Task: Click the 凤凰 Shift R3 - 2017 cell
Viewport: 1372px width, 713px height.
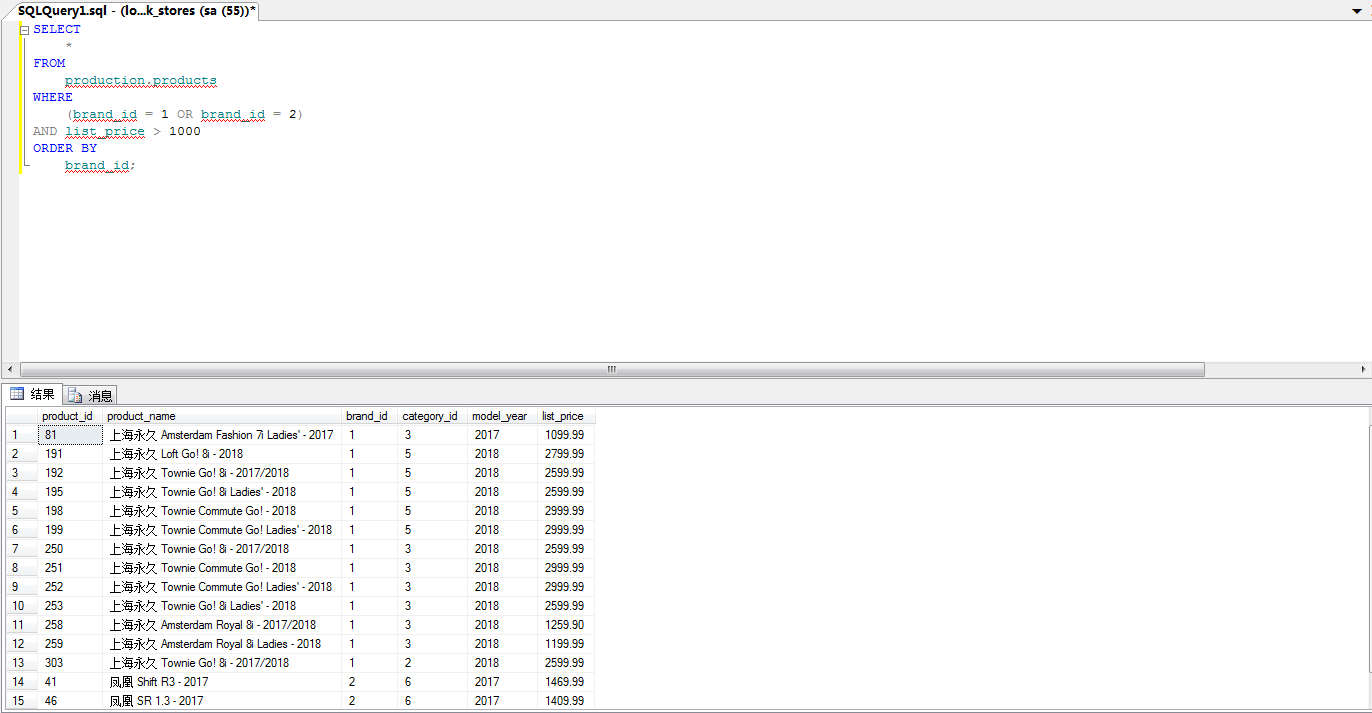Action: (x=222, y=682)
